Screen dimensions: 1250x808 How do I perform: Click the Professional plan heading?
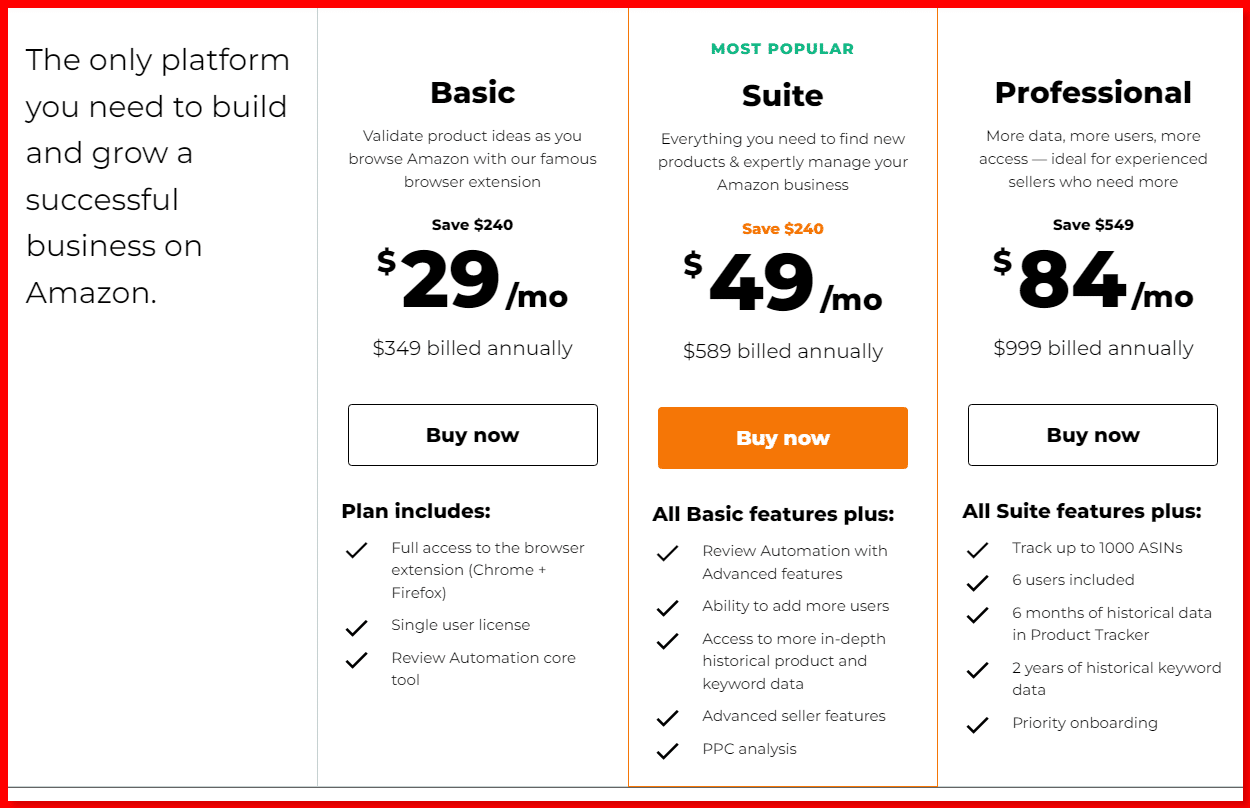[1092, 92]
